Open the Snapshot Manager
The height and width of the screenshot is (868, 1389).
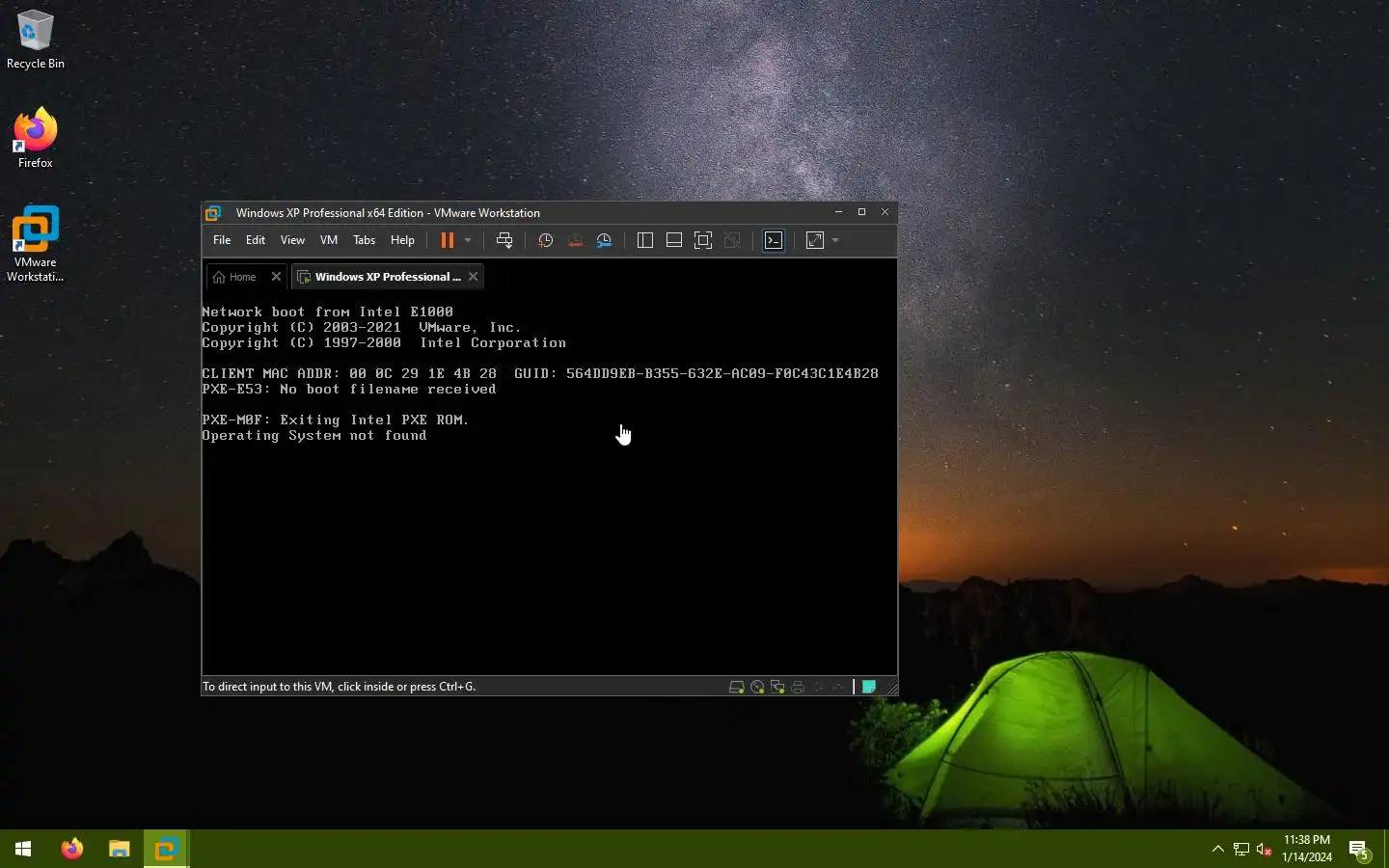point(605,240)
